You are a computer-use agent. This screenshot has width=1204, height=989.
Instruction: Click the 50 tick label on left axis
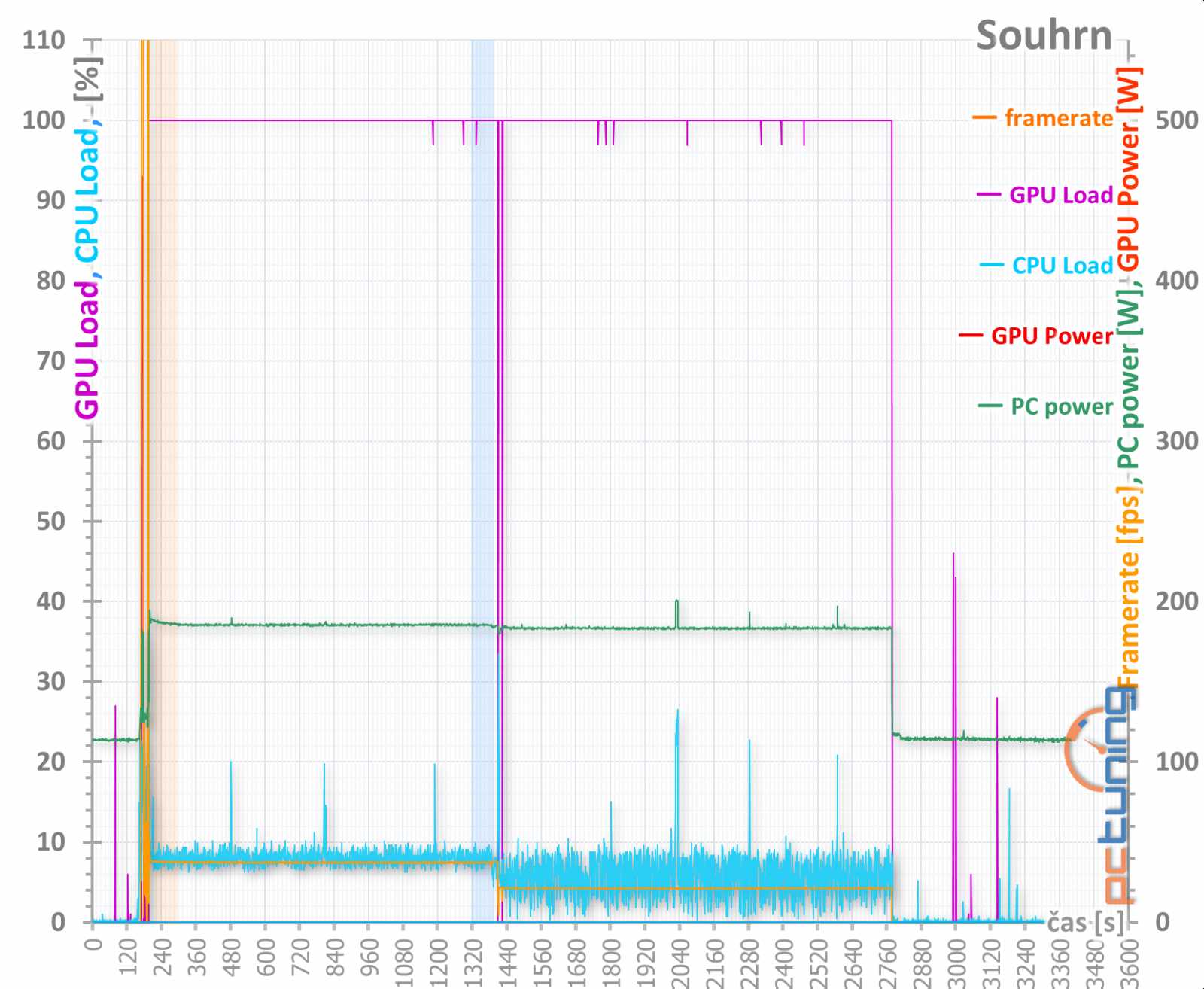click(50, 521)
